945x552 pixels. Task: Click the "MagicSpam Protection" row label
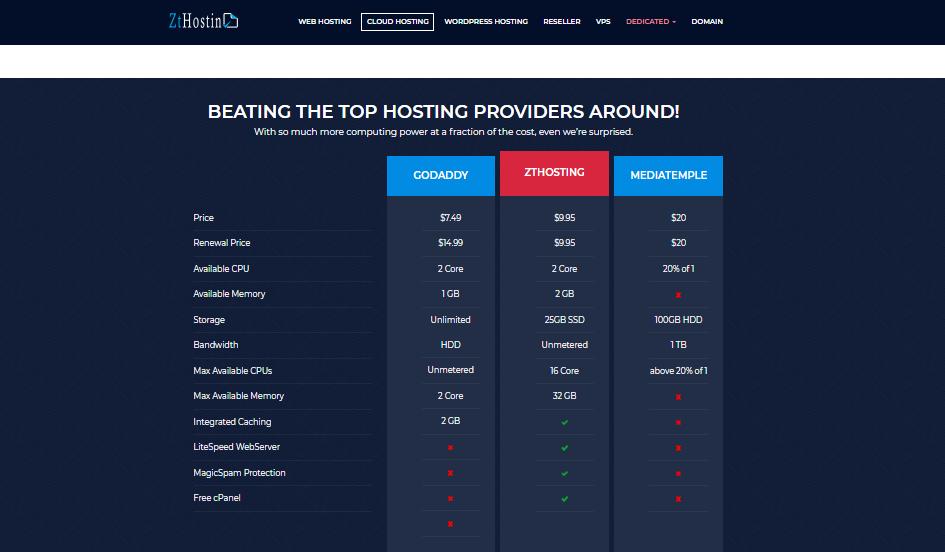[239, 473]
